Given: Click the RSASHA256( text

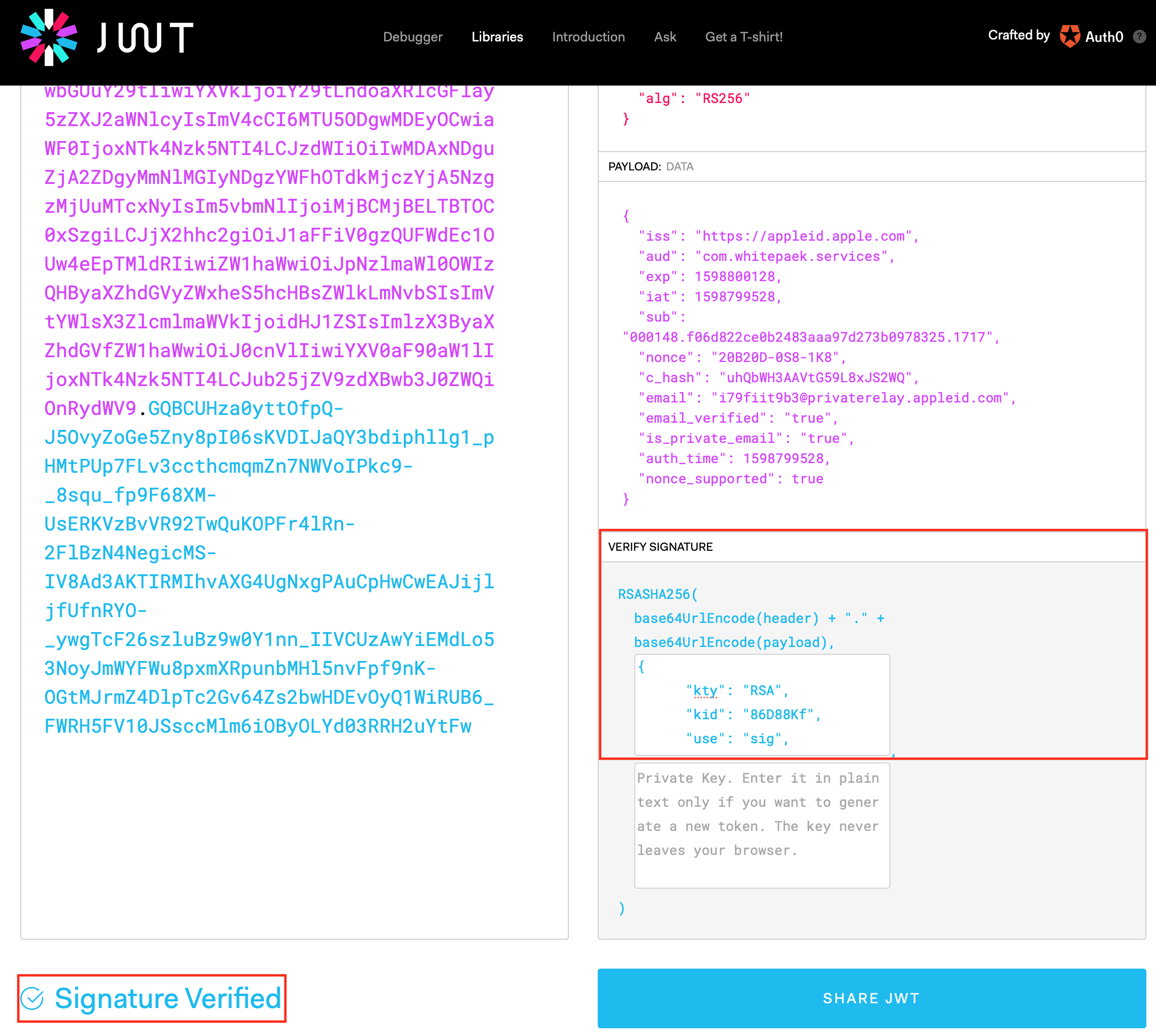Looking at the screenshot, I should tap(657, 594).
